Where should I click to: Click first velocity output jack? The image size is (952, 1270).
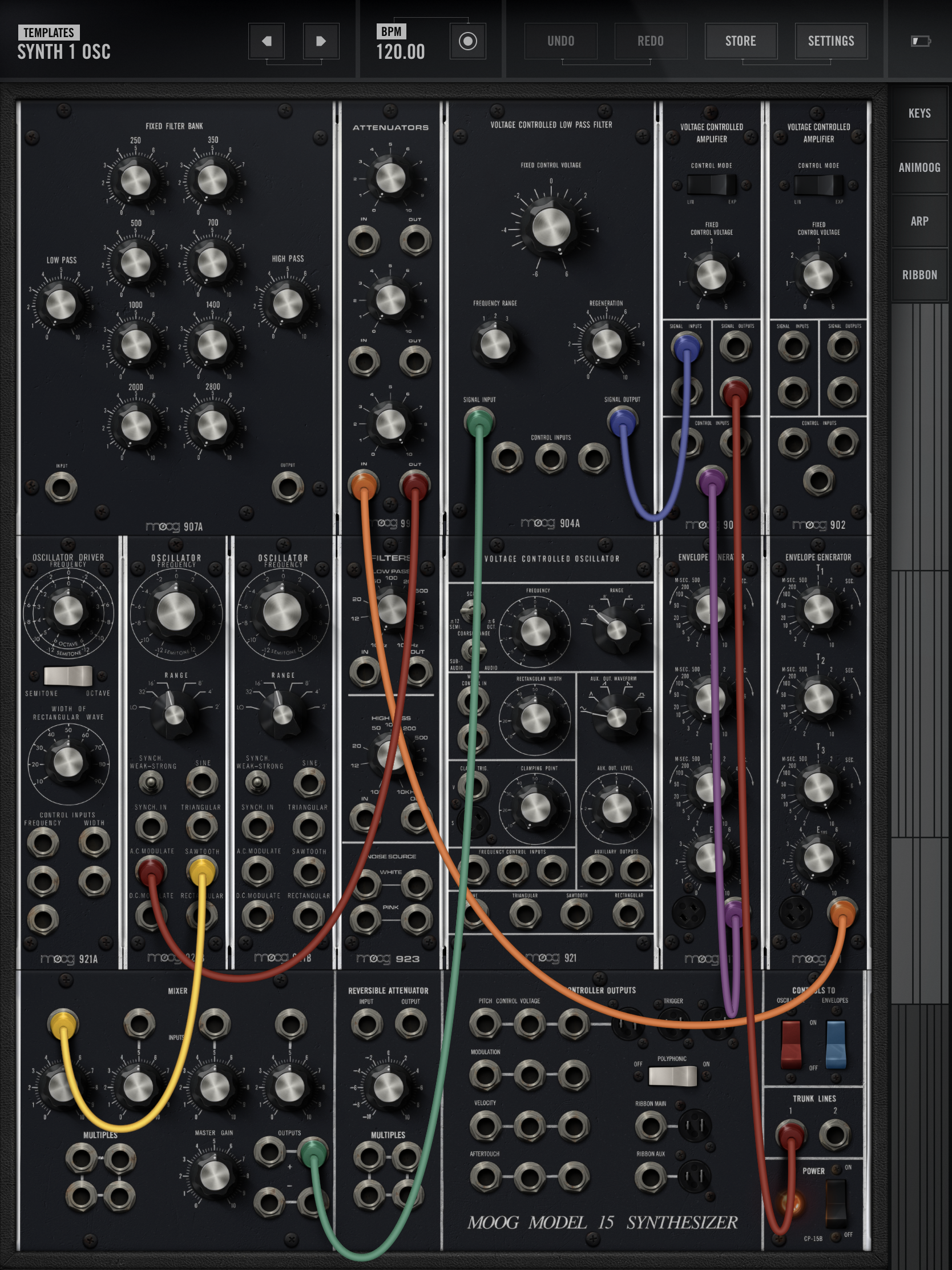(485, 1126)
